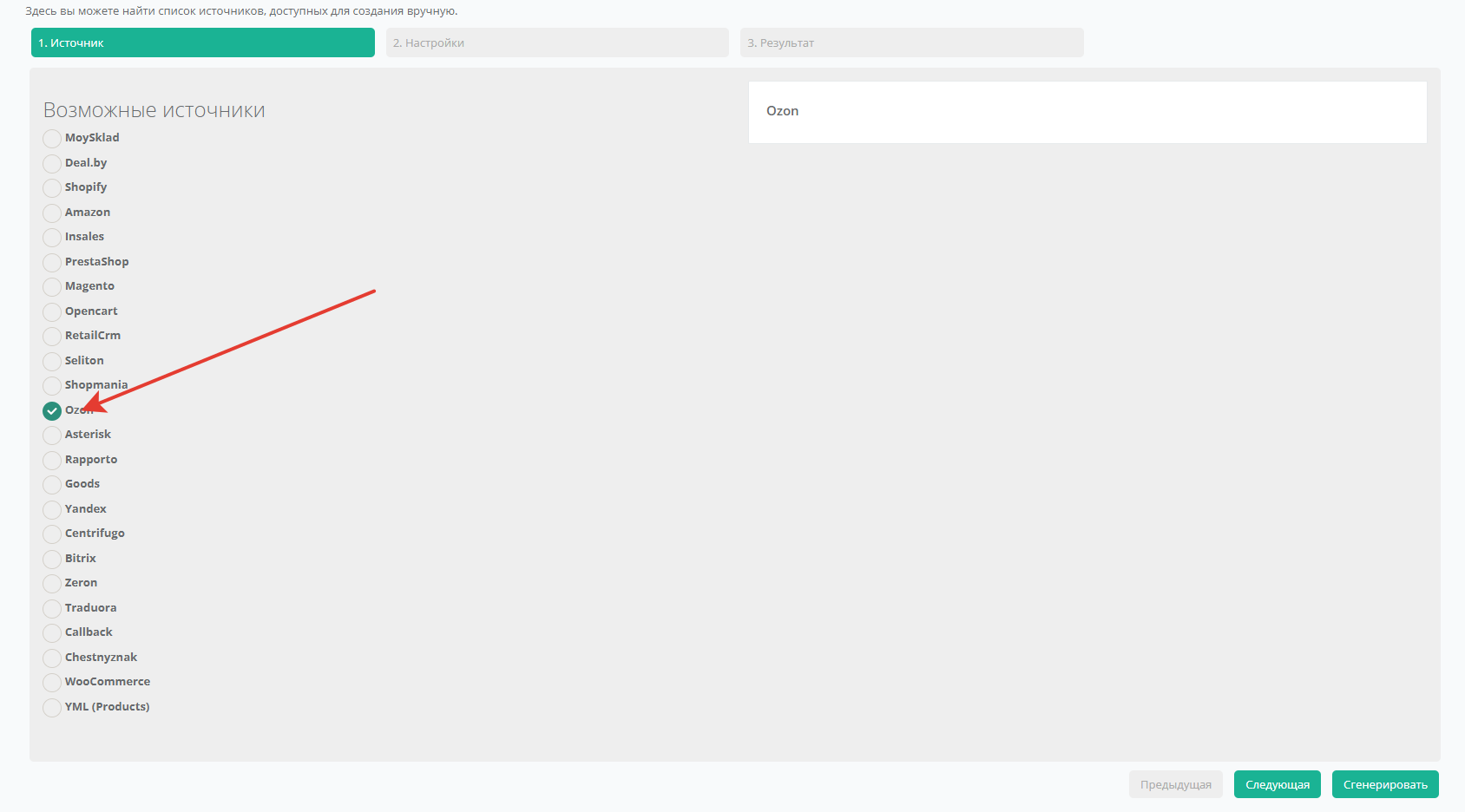Image resolution: width=1465 pixels, height=812 pixels.
Task: Pick Magento from the sources list
Action: coord(52,287)
